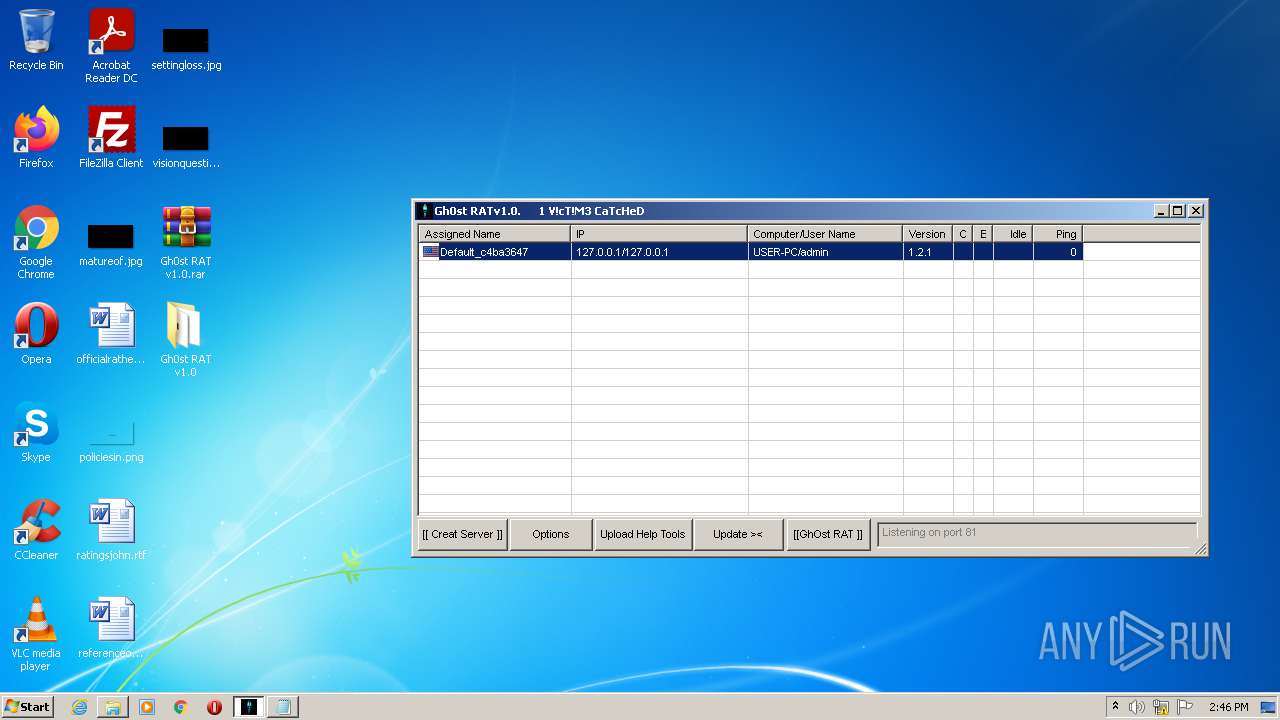
Task: Click the Update >< button
Action: [x=738, y=534]
